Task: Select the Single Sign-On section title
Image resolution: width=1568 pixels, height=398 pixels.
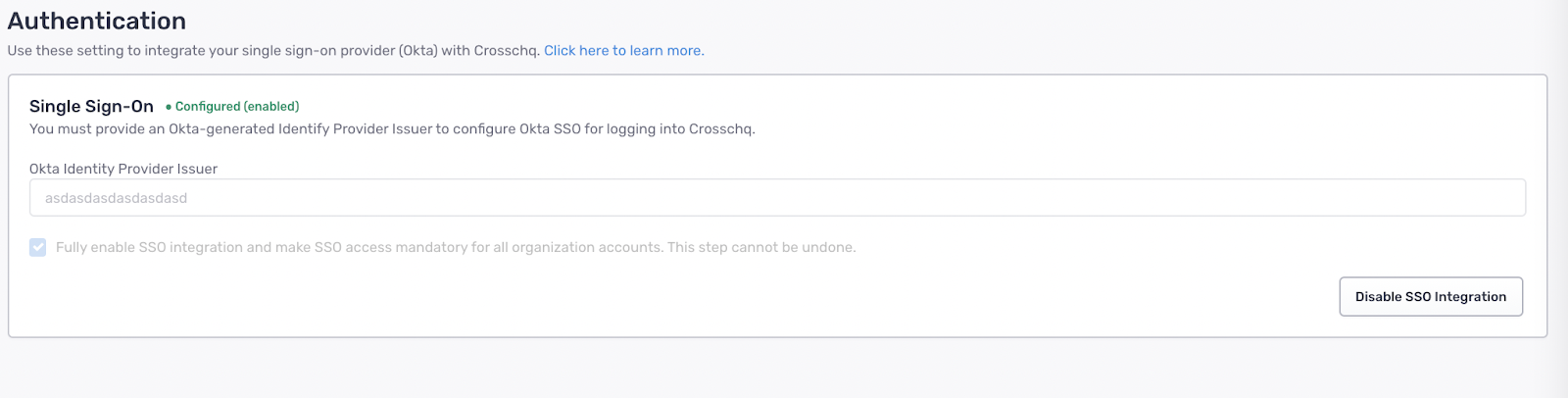Action: click(91, 107)
